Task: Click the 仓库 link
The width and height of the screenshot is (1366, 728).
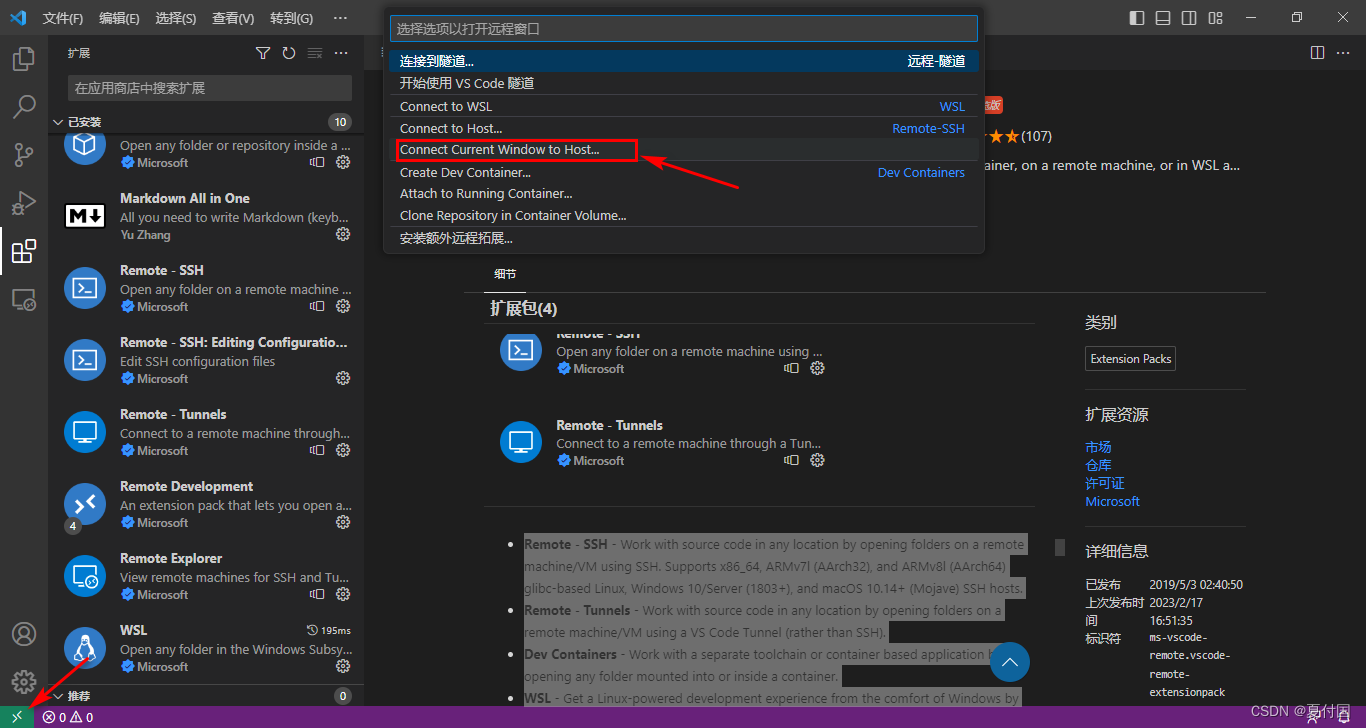Action: click(1098, 465)
